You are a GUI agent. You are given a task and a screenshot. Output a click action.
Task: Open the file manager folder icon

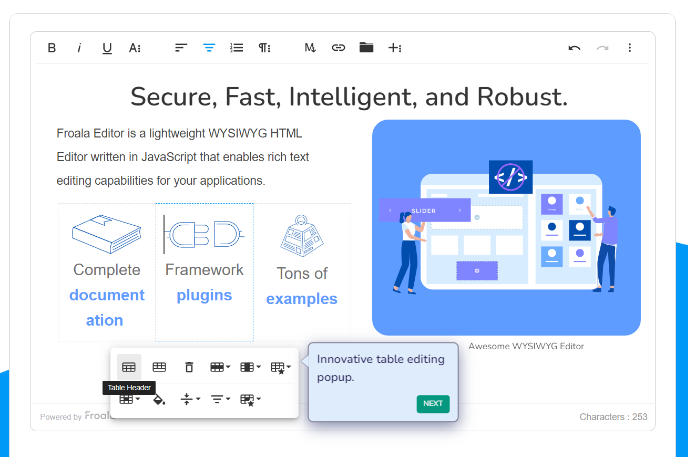pos(366,47)
